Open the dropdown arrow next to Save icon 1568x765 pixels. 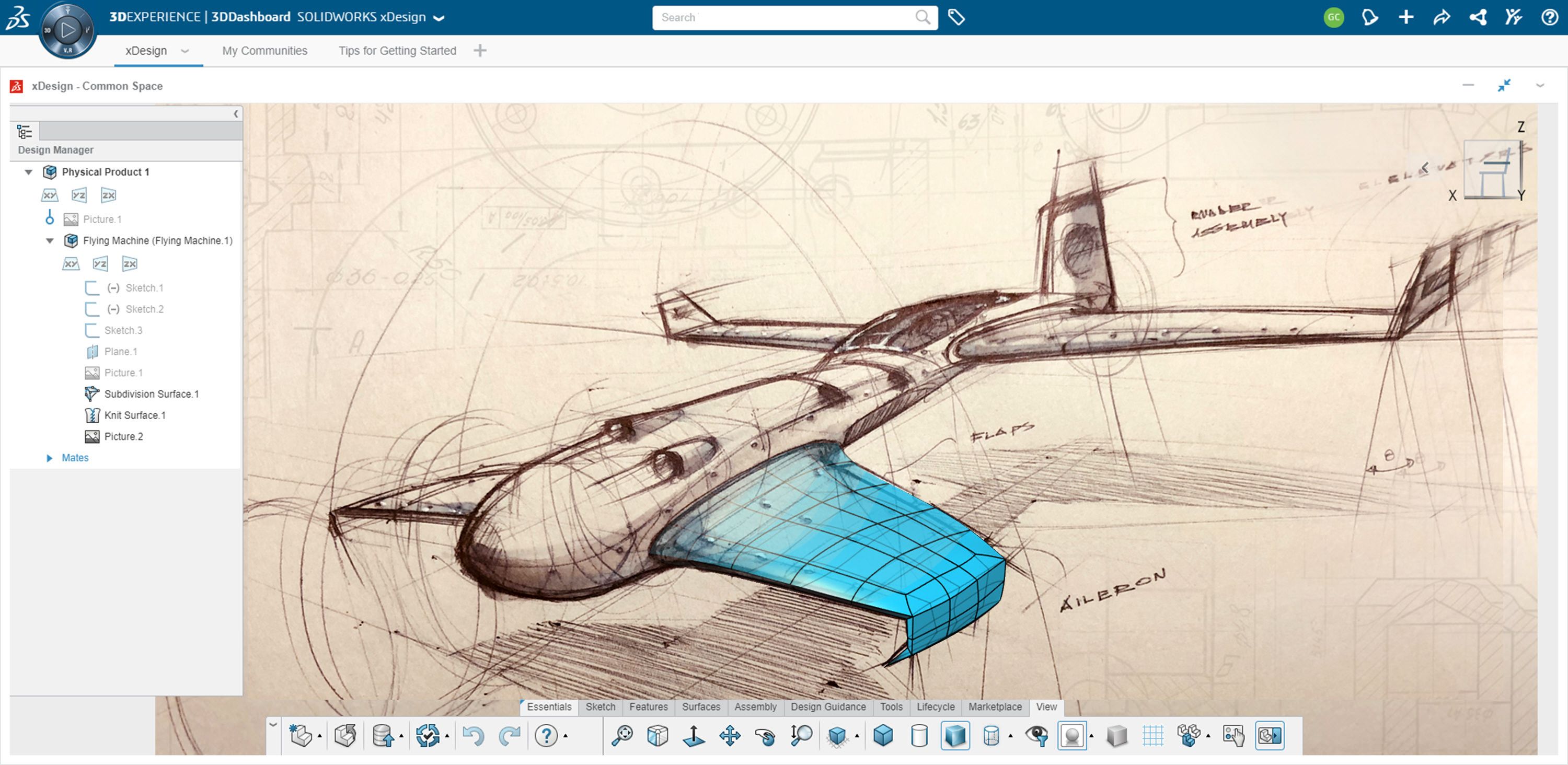click(401, 736)
